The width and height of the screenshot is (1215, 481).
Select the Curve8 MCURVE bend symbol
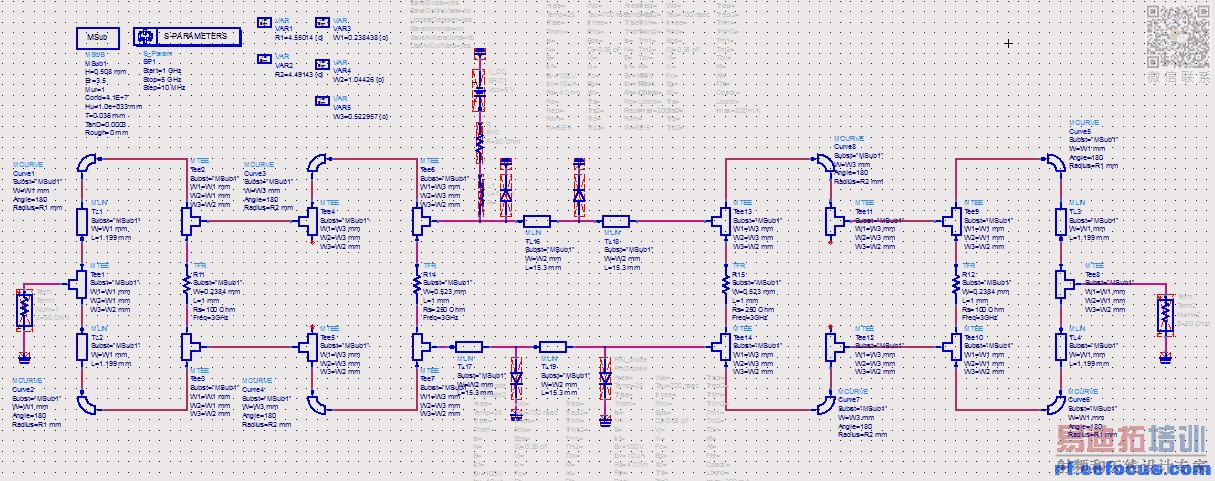(825, 162)
